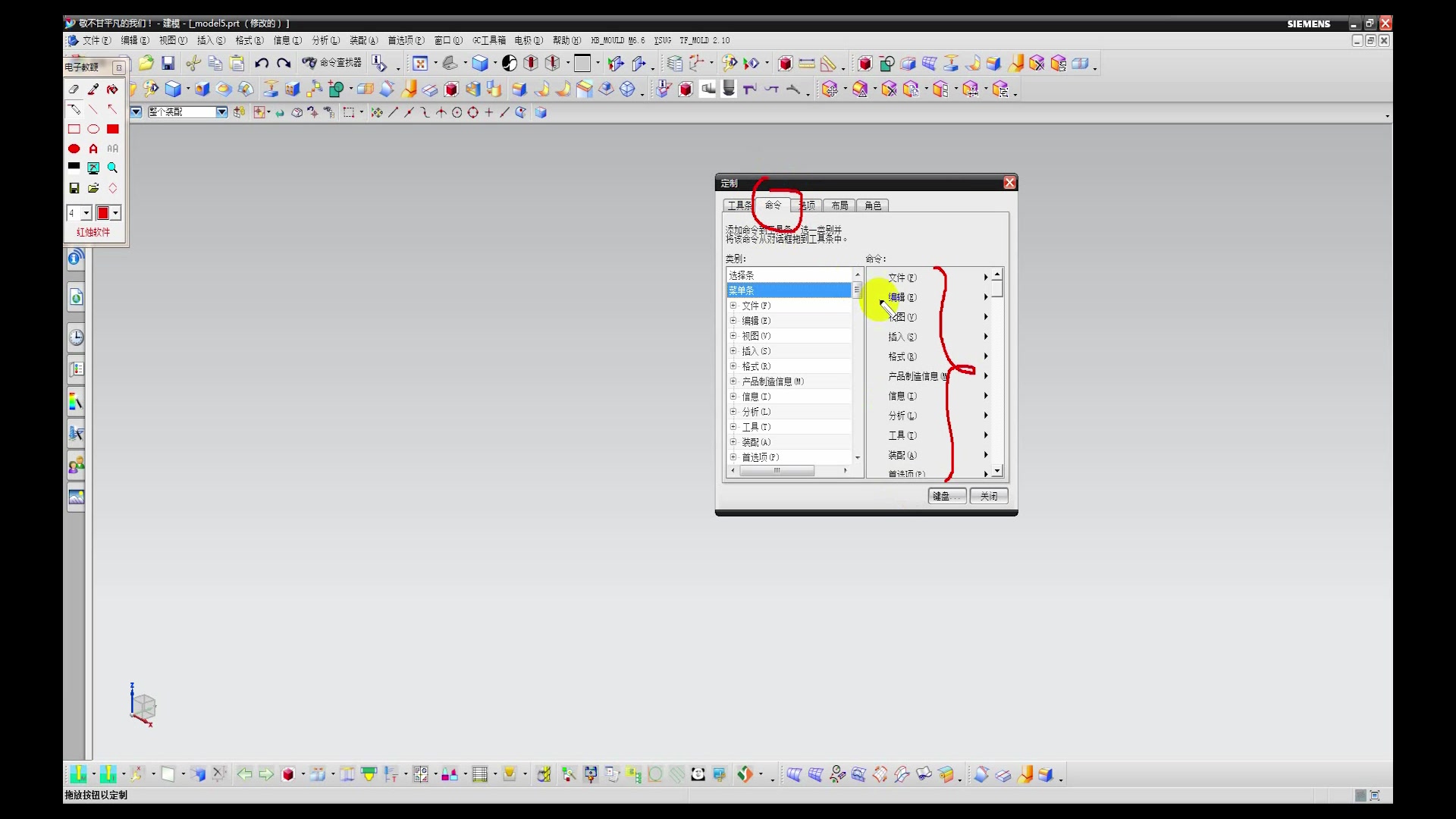Screen dimensions: 1456x819
Task: Select the eraser tool in annotation palette
Action: pyautogui.click(x=74, y=89)
